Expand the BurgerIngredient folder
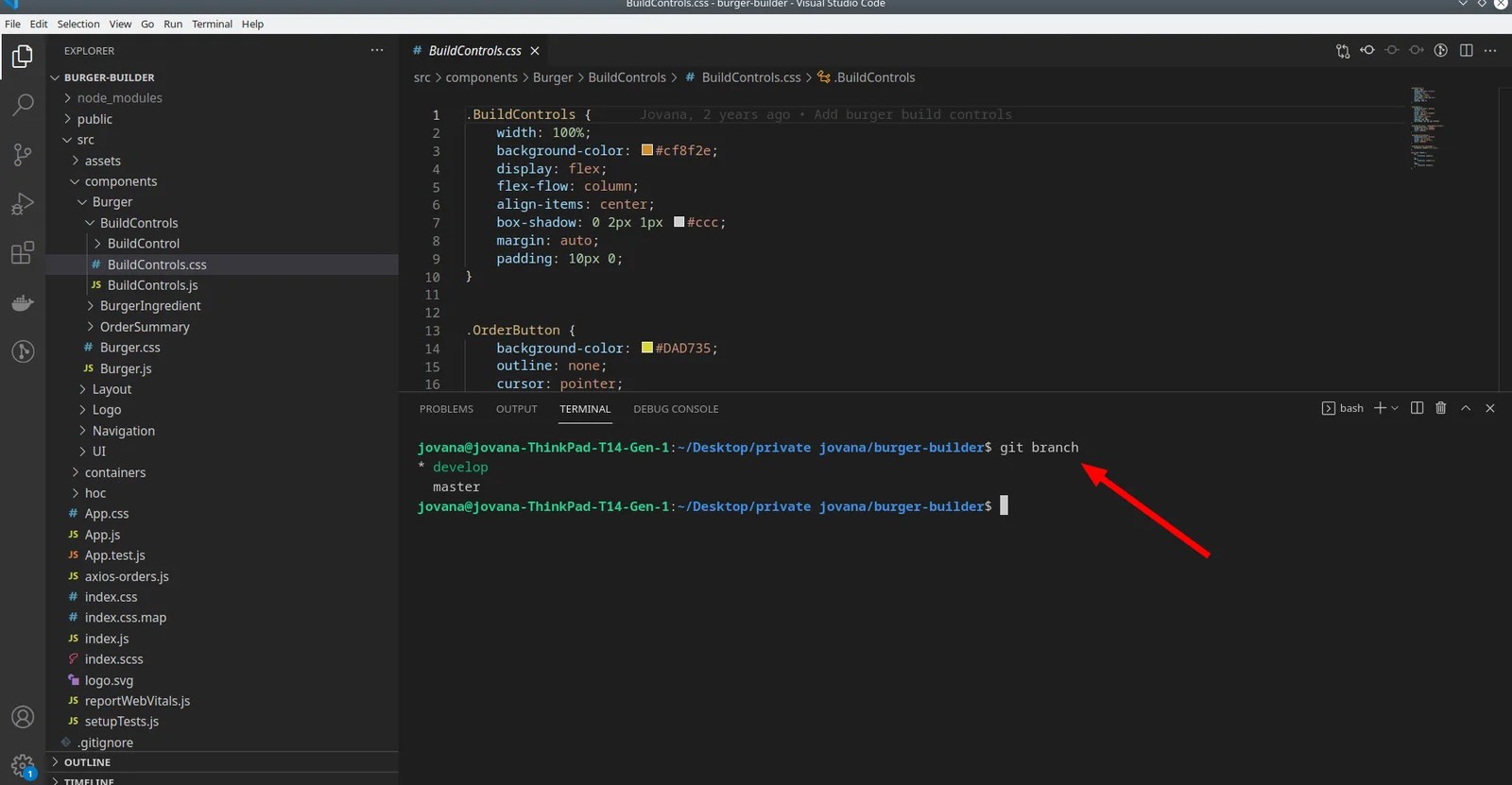The image size is (1512, 785). point(222,306)
